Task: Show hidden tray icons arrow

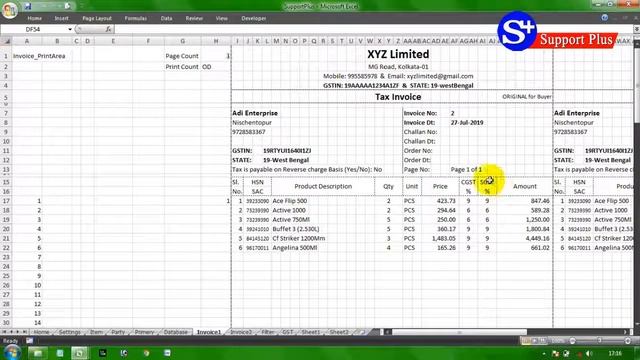Action: tap(544, 353)
